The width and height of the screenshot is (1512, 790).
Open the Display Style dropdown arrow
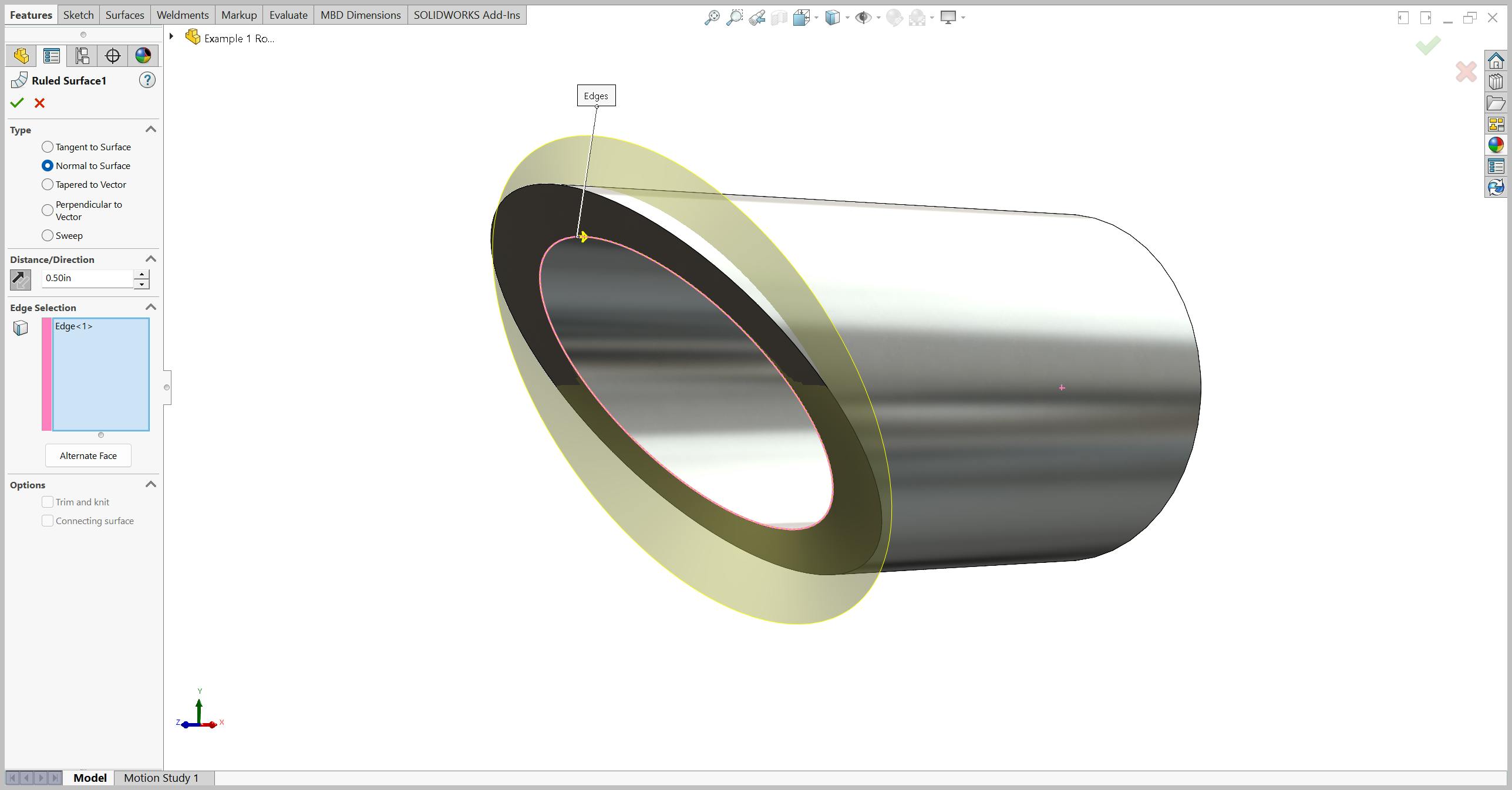847,18
